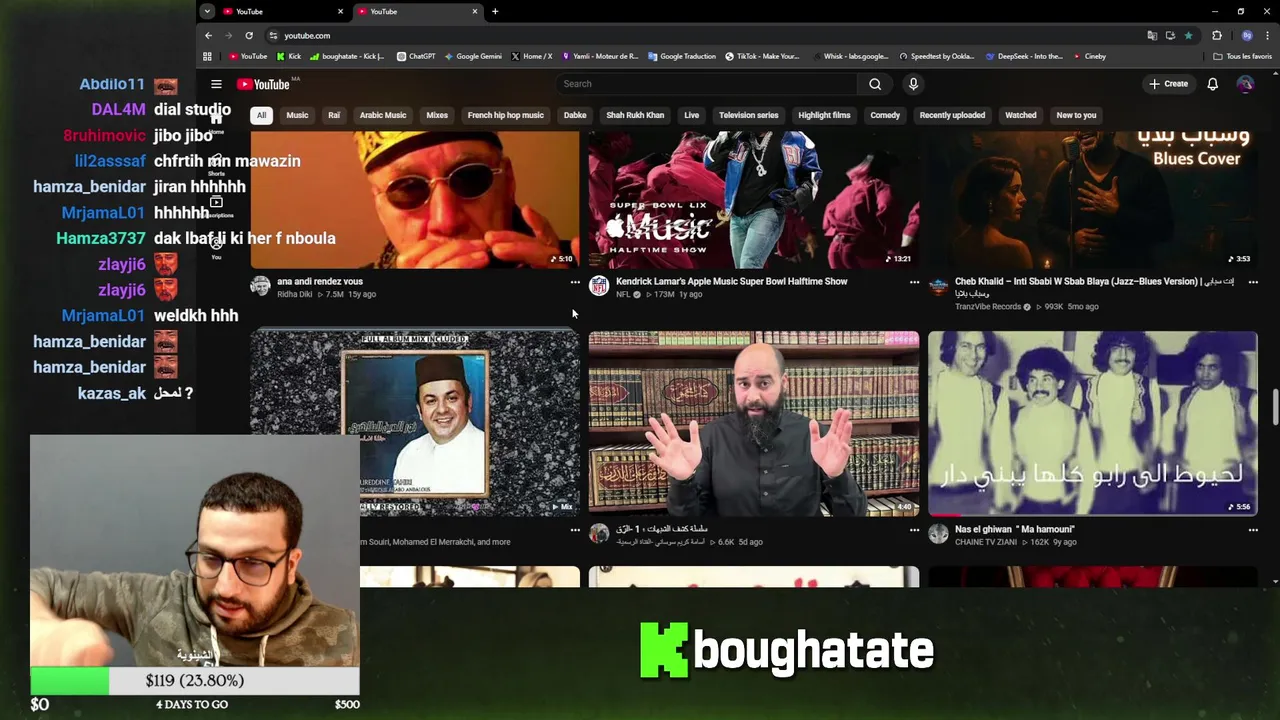Open the TranzVibe Records channel avatar

(x=938, y=286)
